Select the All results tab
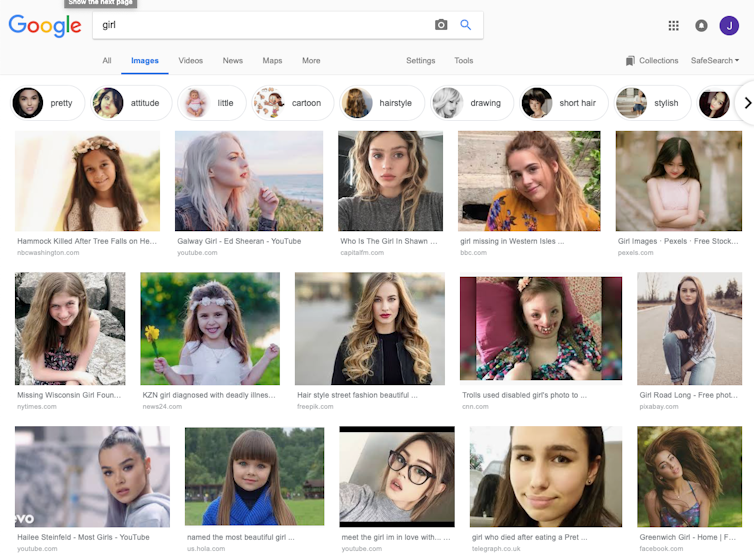754x559 pixels. (107, 61)
